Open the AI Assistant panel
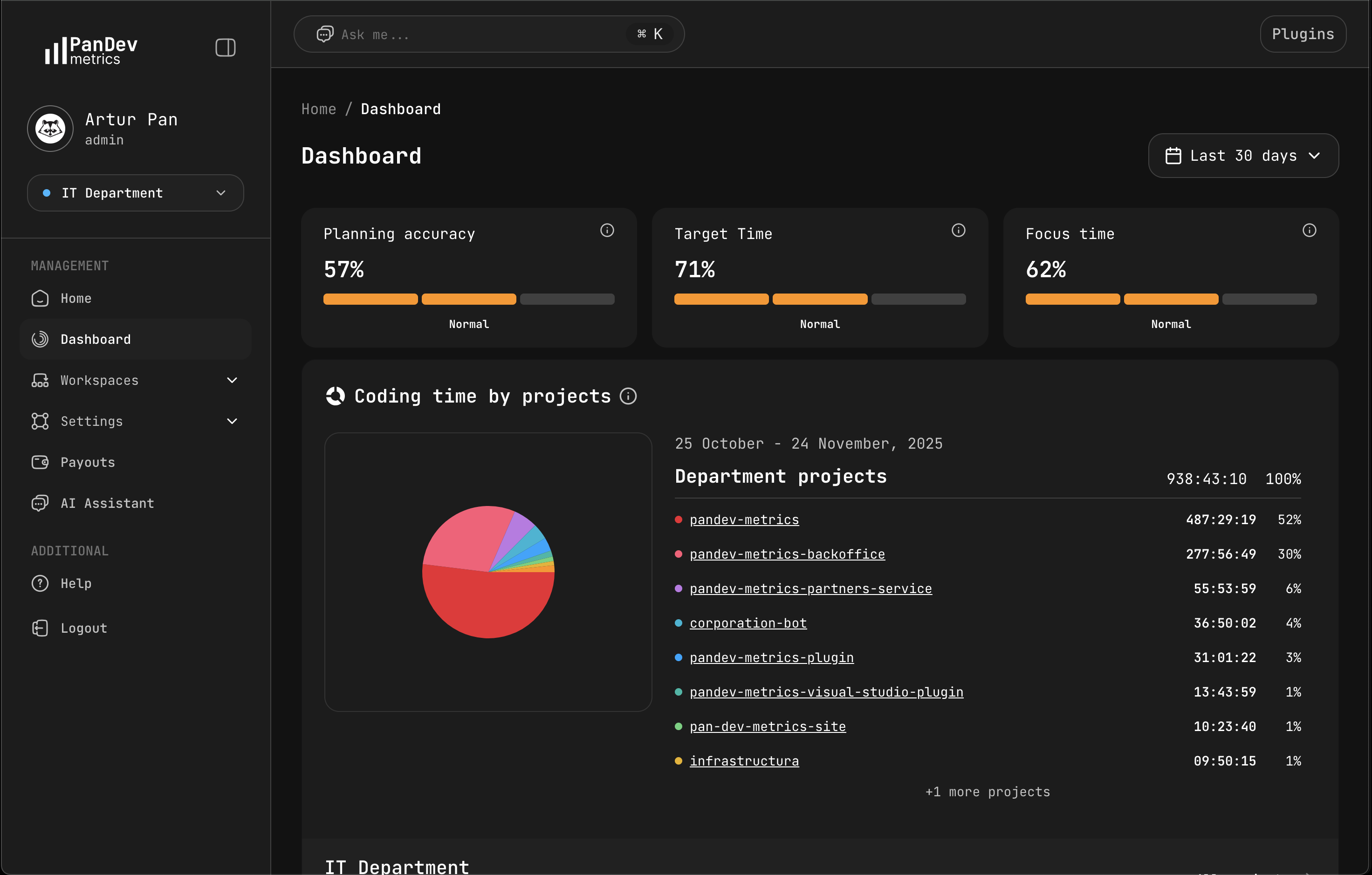Screen dimensions: 1372x875 pos(107,503)
